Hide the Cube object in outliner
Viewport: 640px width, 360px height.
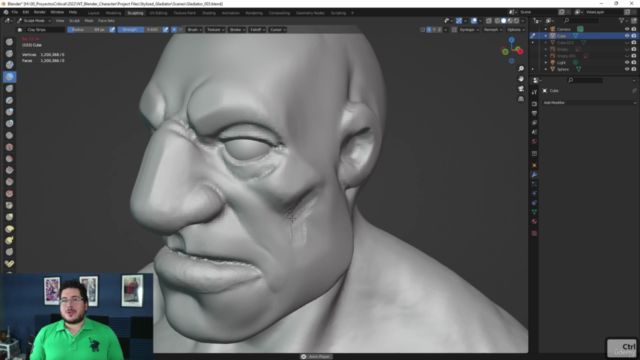627,36
